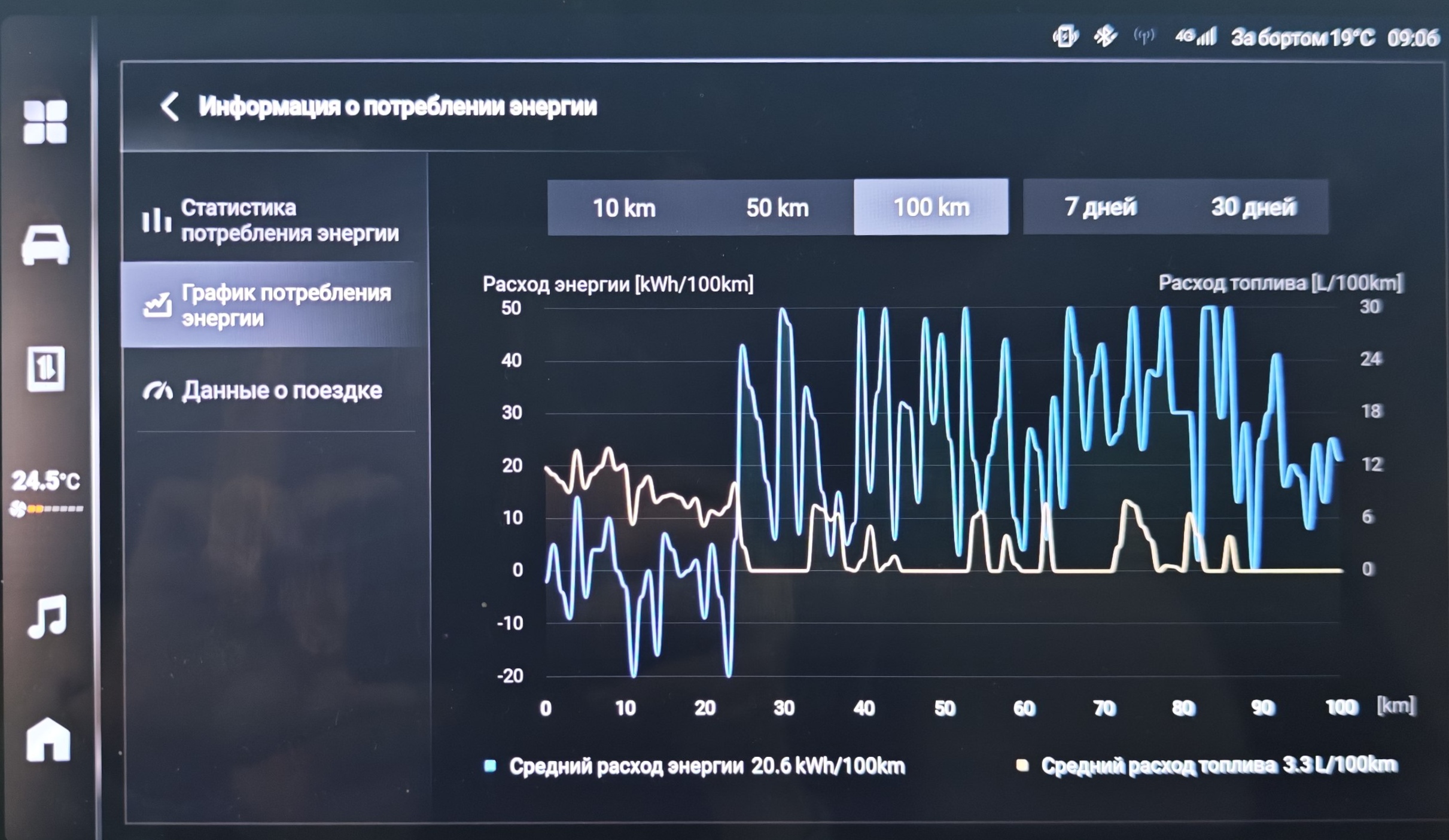1449x840 pixels.
Task: Select the 10 km range tab
Action: 623,208
